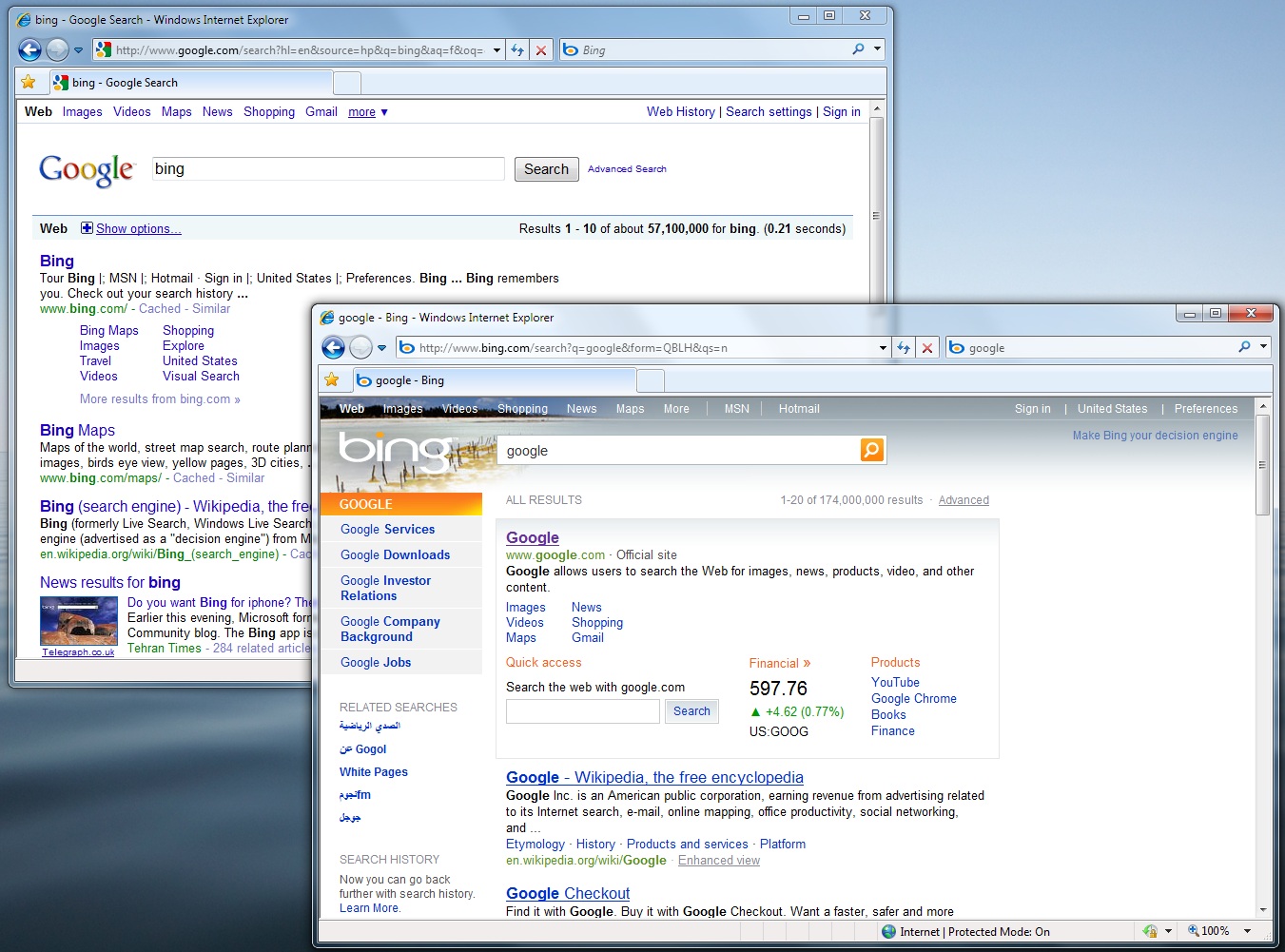Click Learn More under Search History
This screenshot has height=952, width=1285.
tap(370, 908)
